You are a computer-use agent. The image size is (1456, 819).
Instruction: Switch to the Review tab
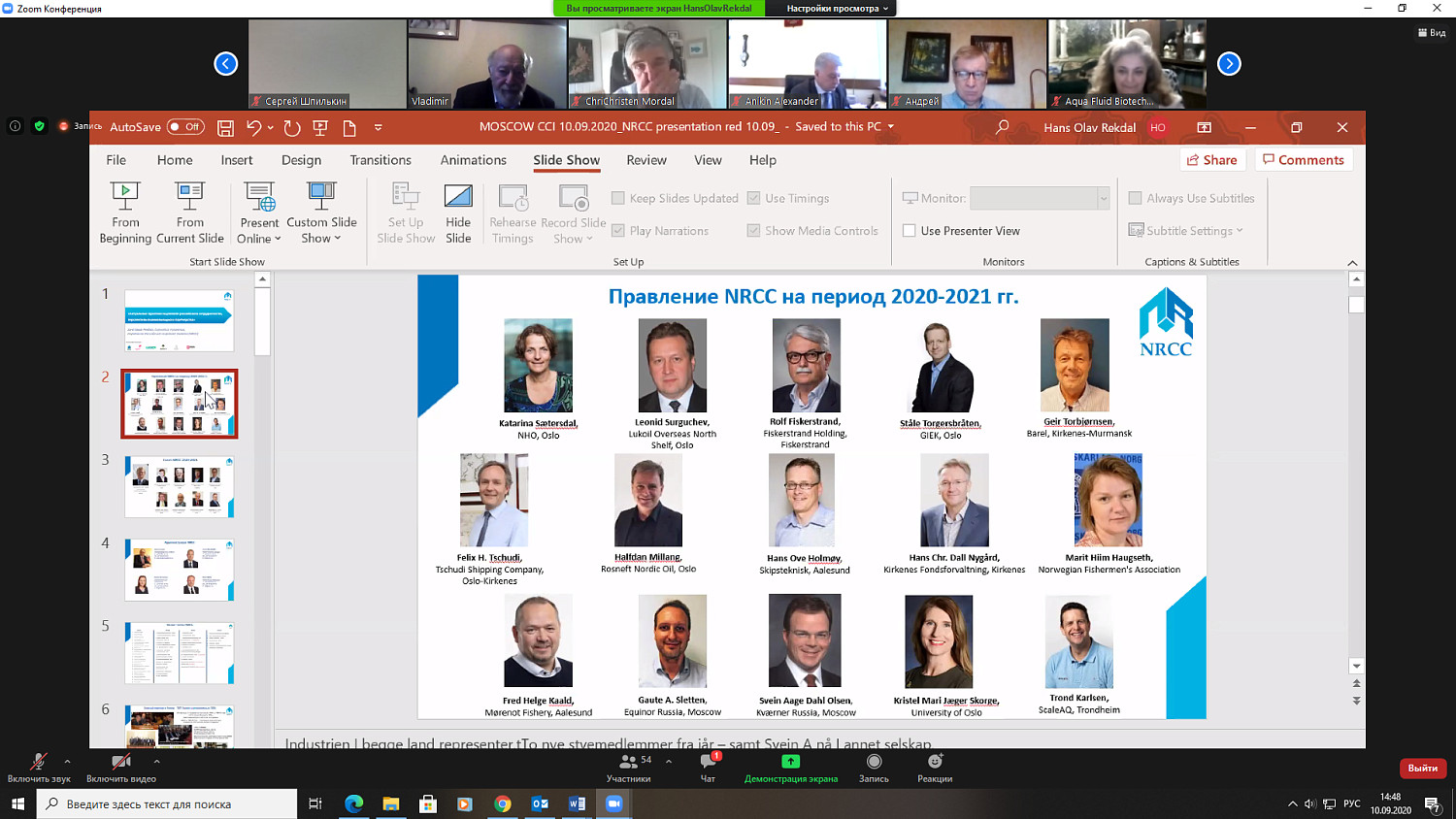[646, 160]
